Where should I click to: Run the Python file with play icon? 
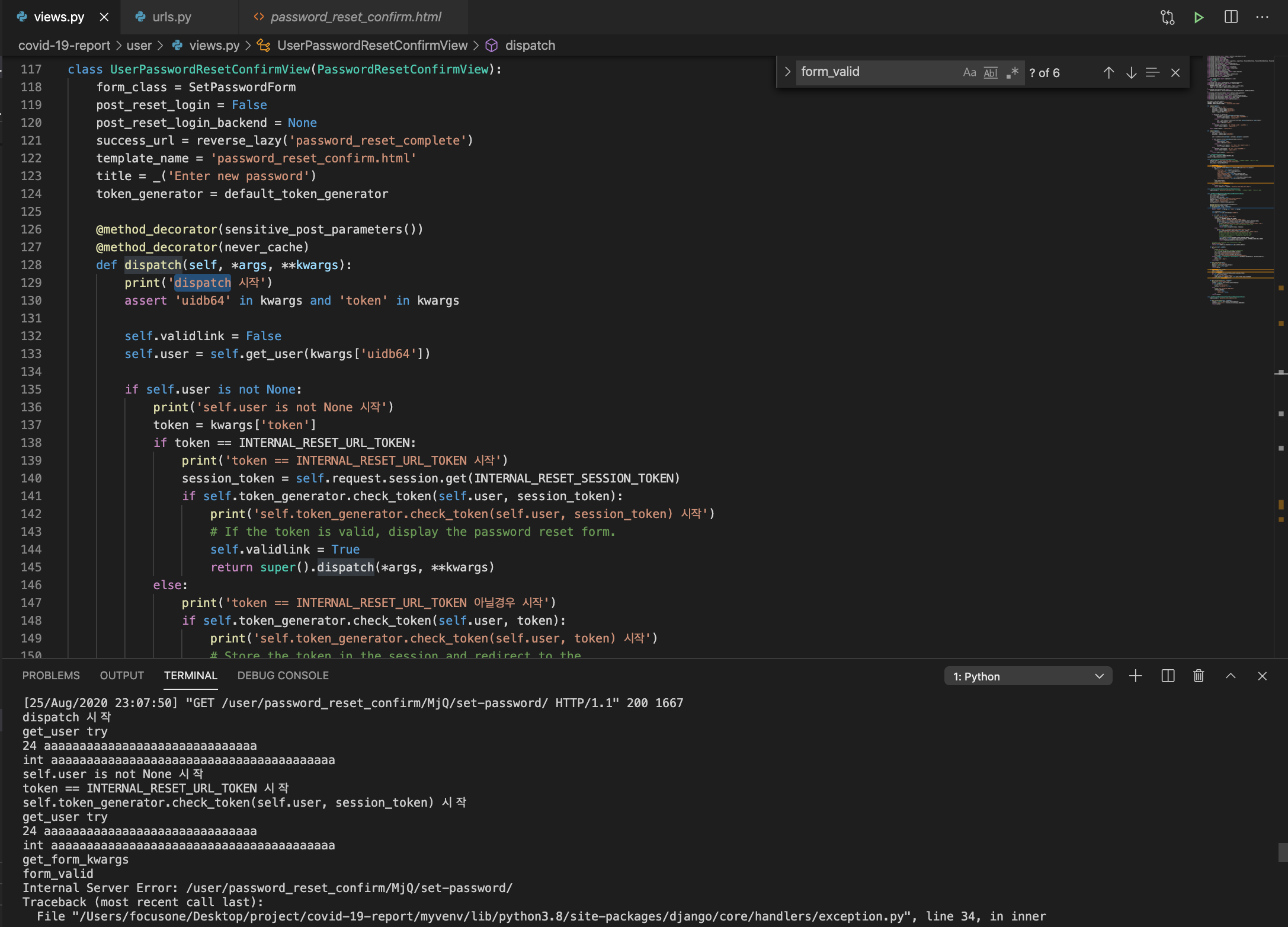pos(1199,17)
